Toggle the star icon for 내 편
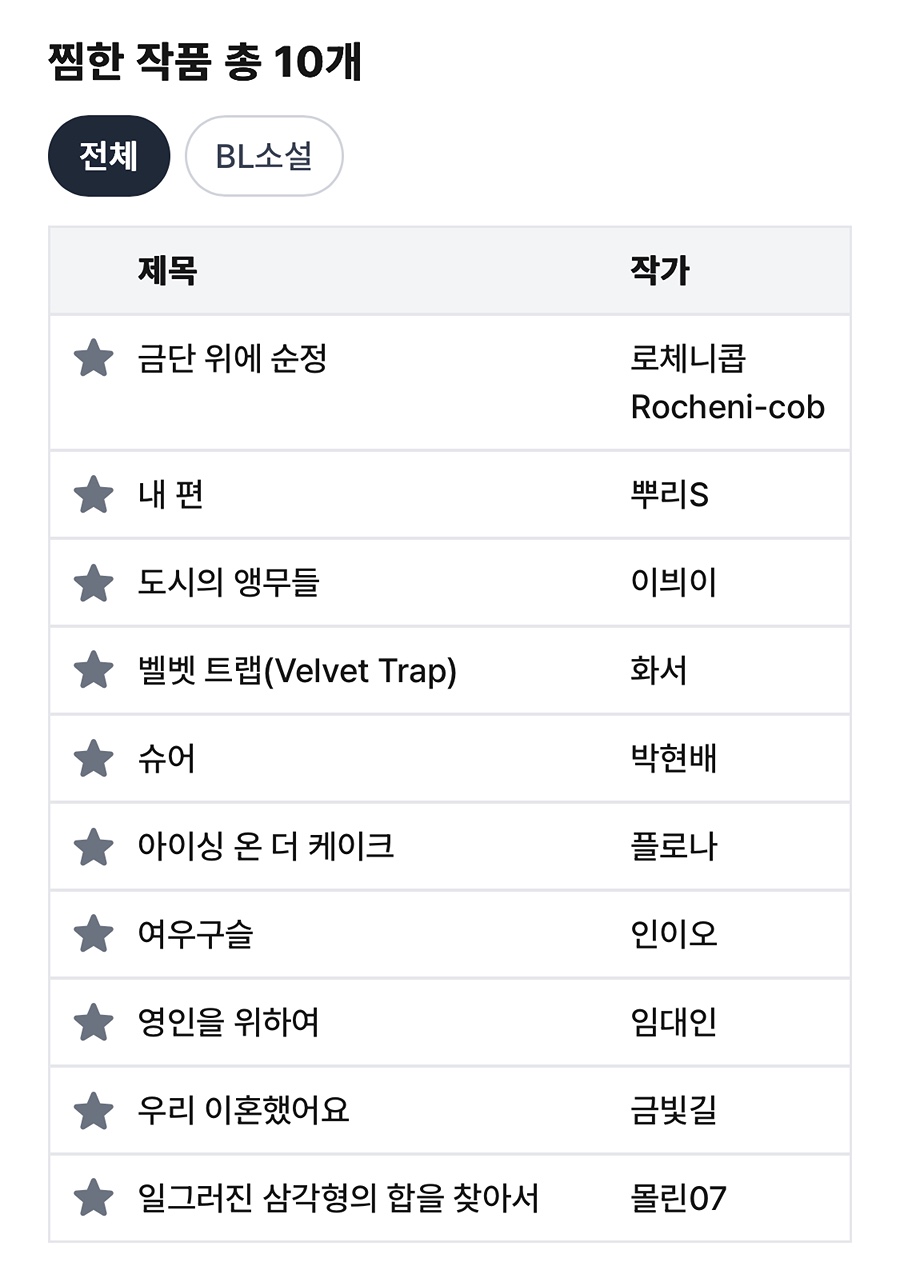Image resolution: width=900 pixels, height=1266 pixels. coord(93,495)
